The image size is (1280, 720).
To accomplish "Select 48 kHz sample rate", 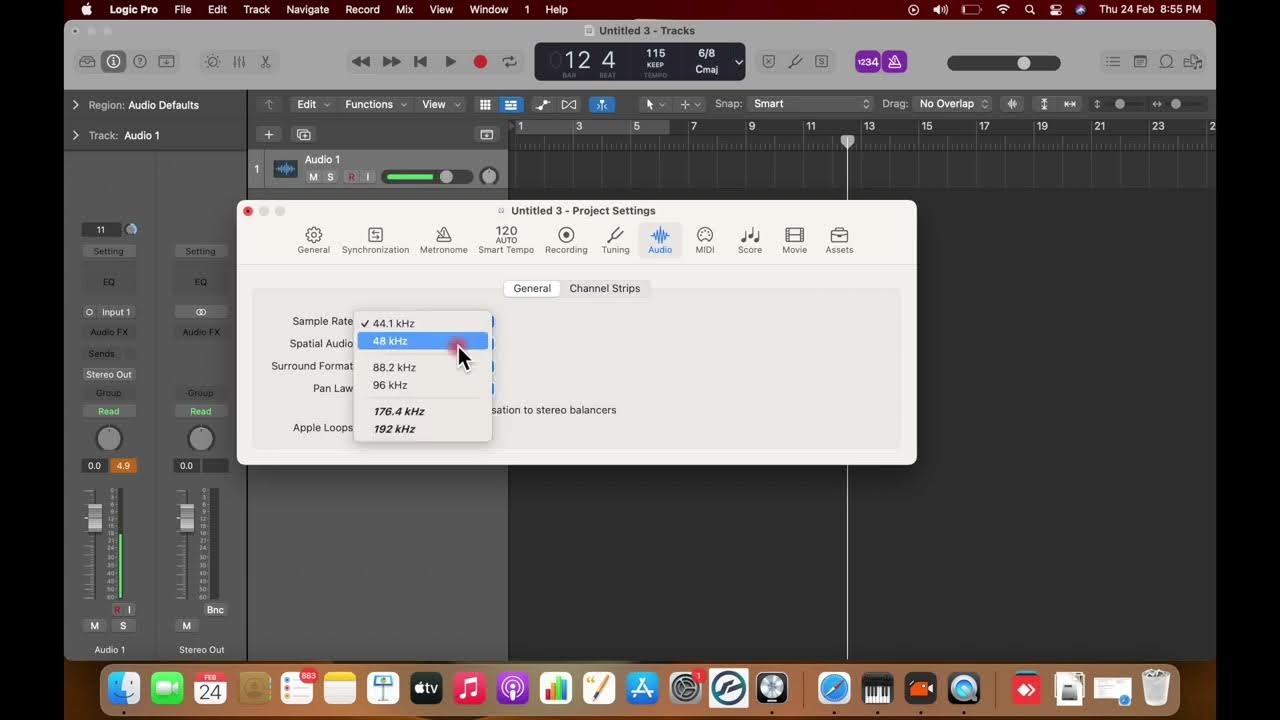I will (423, 341).
